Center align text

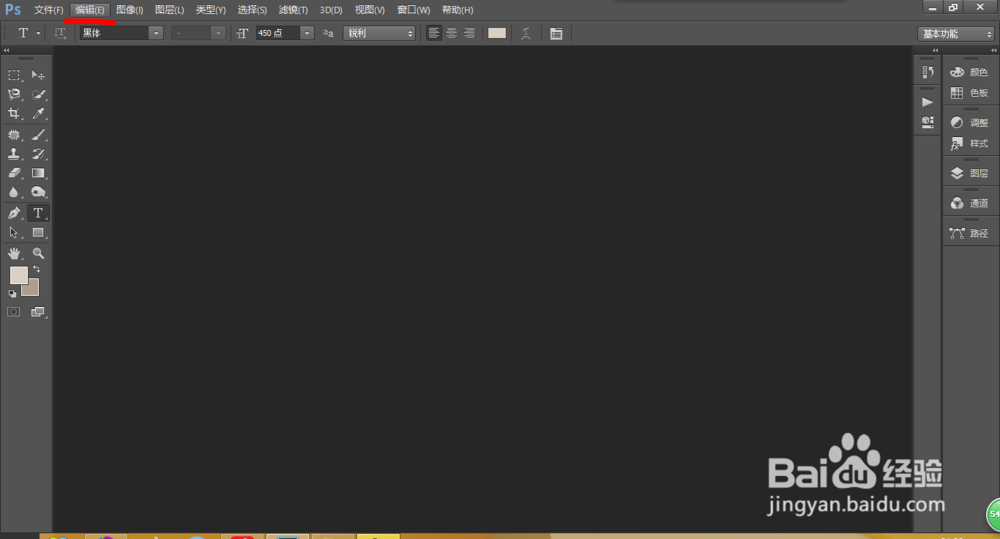point(452,33)
